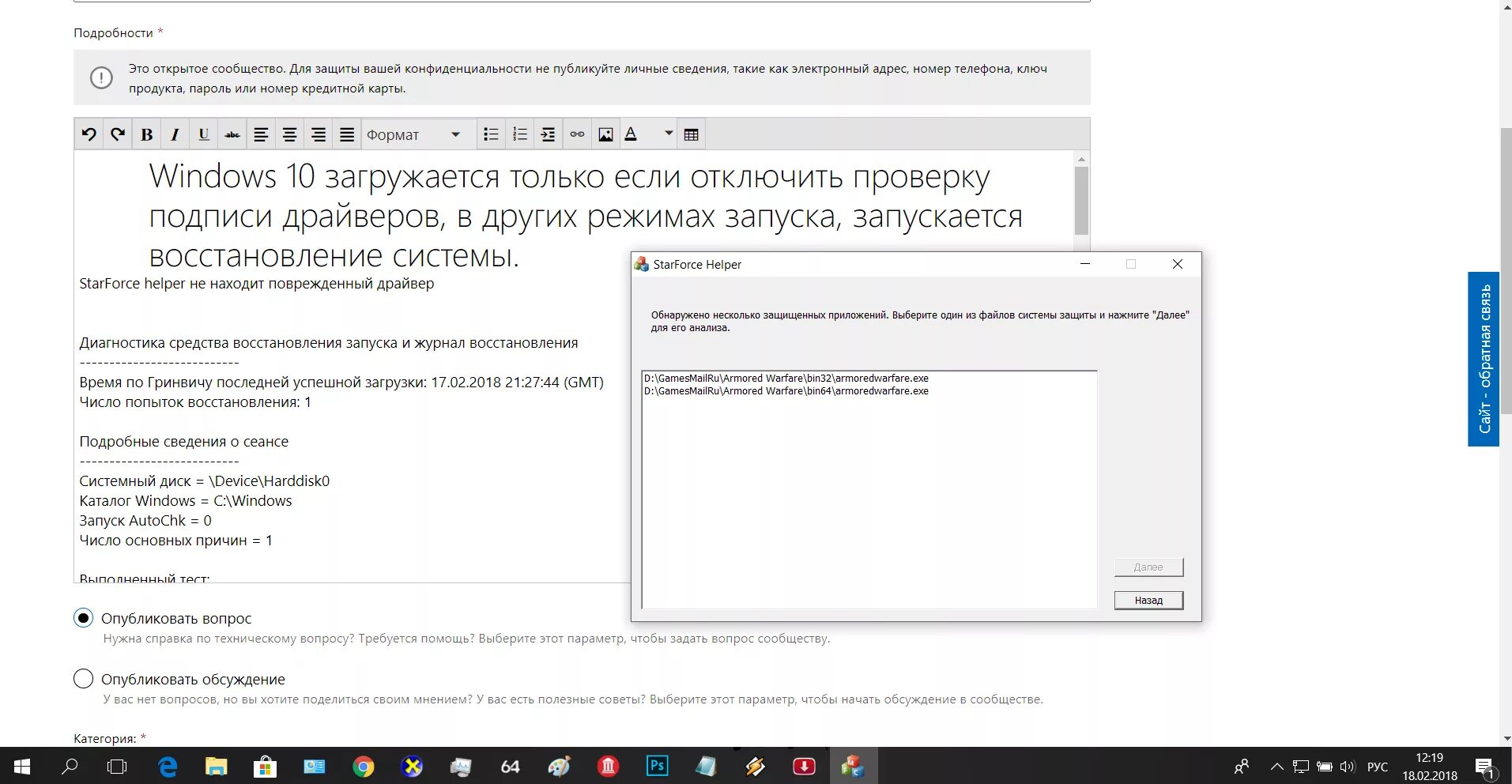
Task: Open the AIDA64 taskbar icon
Action: [x=510, y=766]
